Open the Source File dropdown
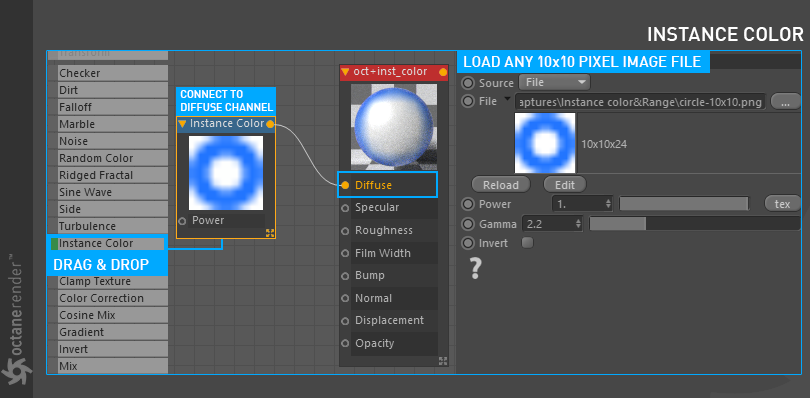The width and height of the screenshot is (810, 398). click(x=554, y=82)
